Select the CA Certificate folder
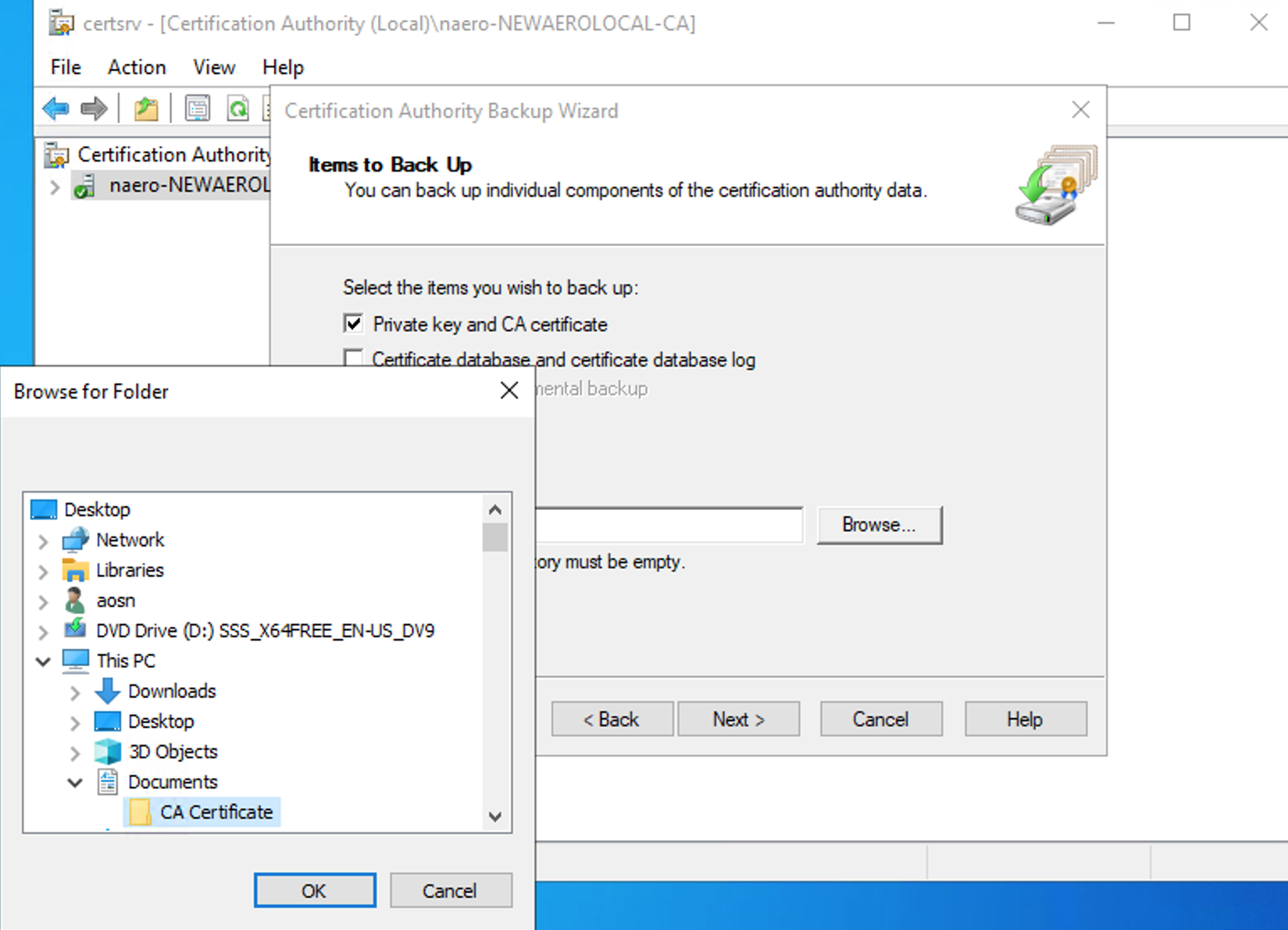 pyautogui.click(x=216, y=812)
